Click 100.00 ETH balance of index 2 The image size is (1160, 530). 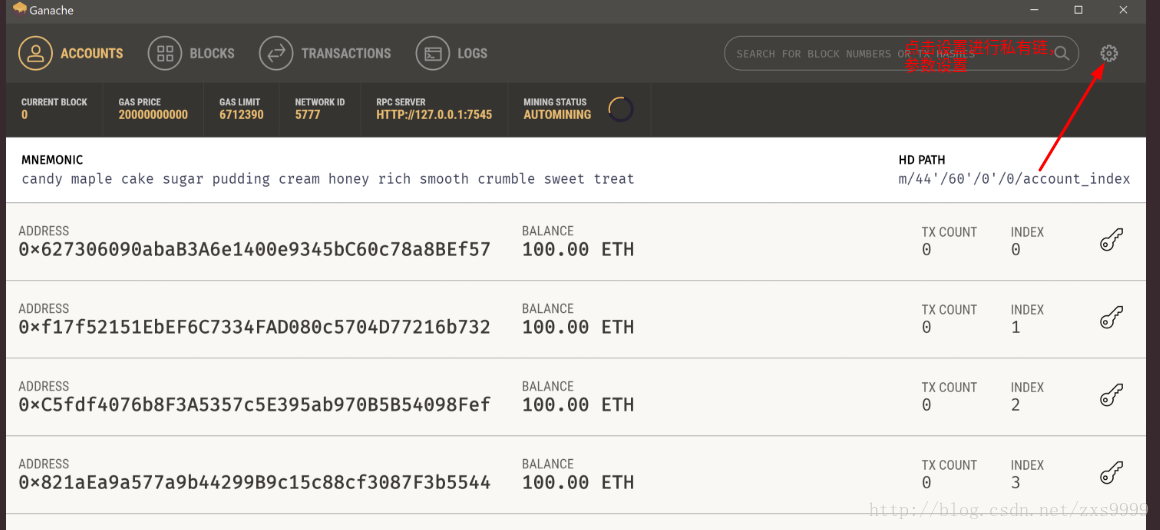(578, 405)
